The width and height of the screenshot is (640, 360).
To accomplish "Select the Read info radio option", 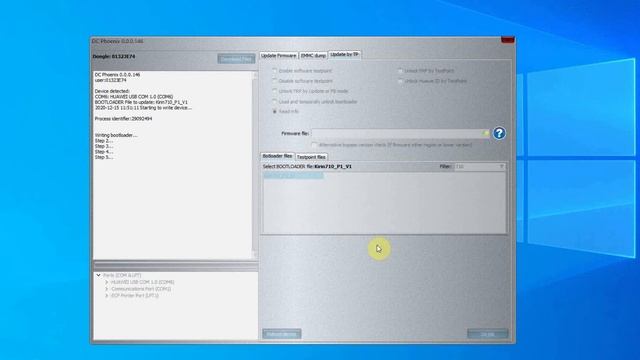I will point(275,111).
